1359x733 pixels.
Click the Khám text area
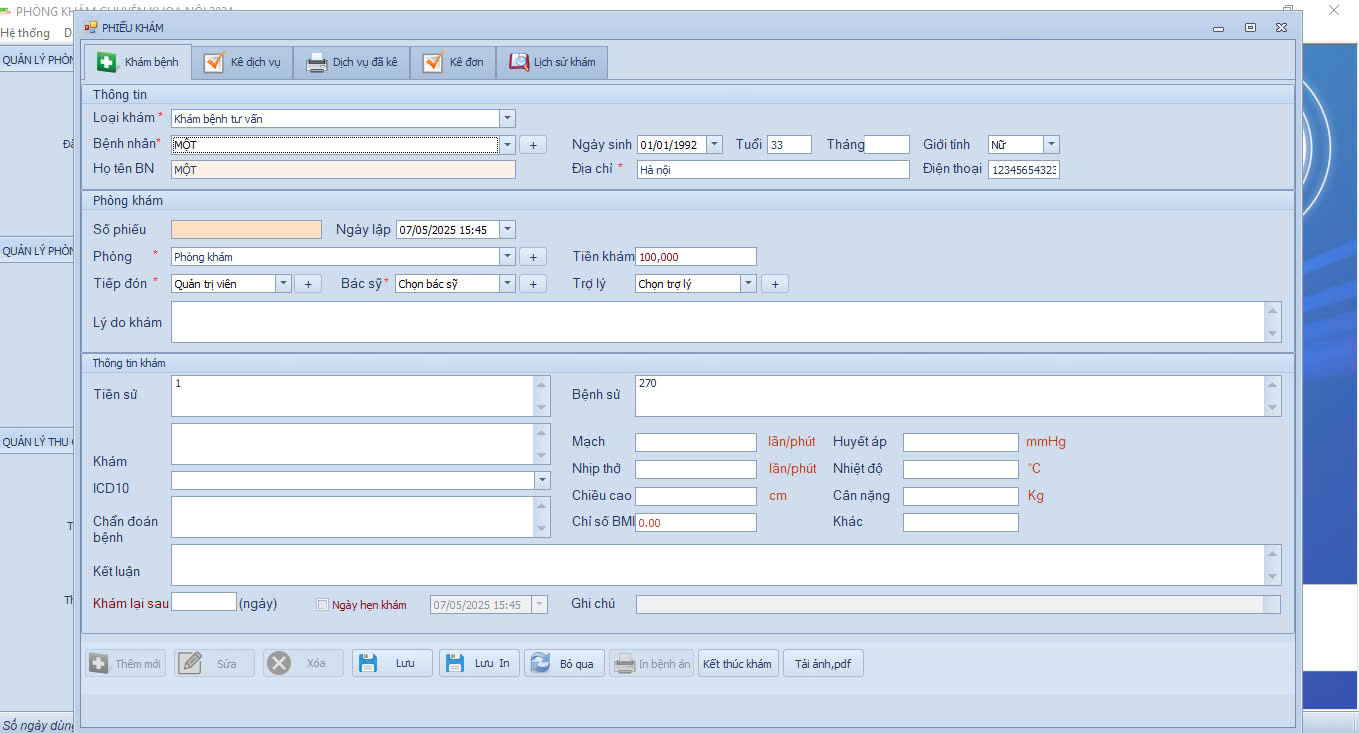pos(360,444)
